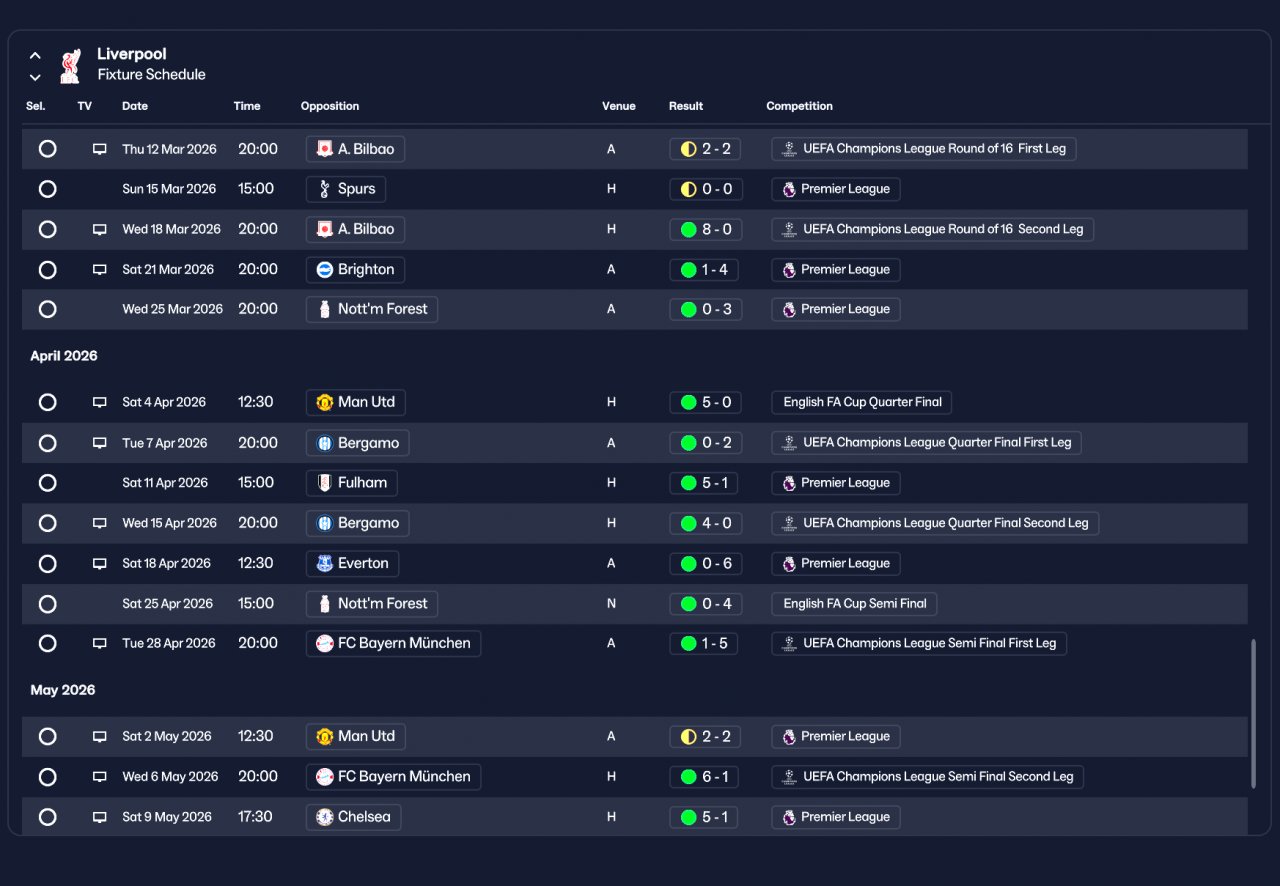Click yellow draw indicator on Spurs 0 - 0
Image resolution: width=1280 pixels, height=886 pixels.
pos(688,189)
